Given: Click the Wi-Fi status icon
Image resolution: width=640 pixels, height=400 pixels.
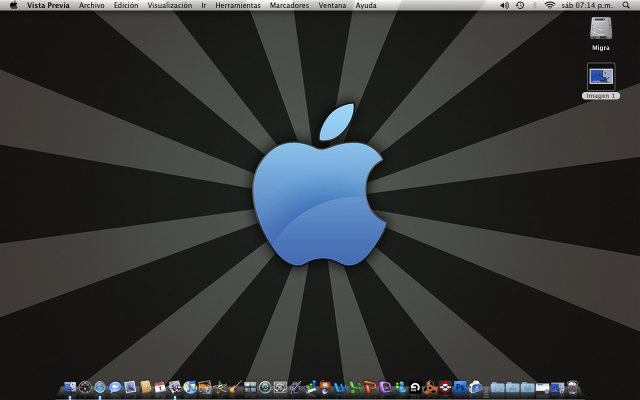Looking at the screenshot, I should [x=550, y=5].
